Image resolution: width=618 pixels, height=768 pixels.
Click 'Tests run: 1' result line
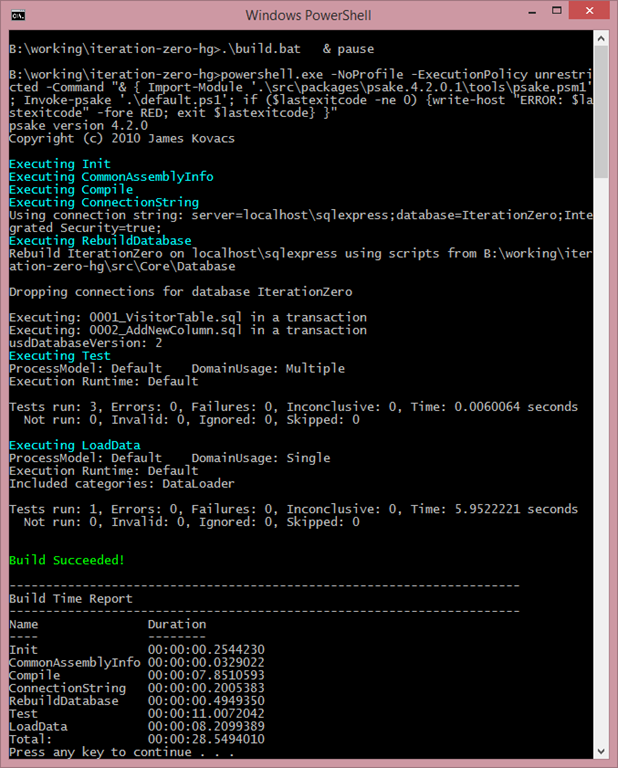point(293,509)
